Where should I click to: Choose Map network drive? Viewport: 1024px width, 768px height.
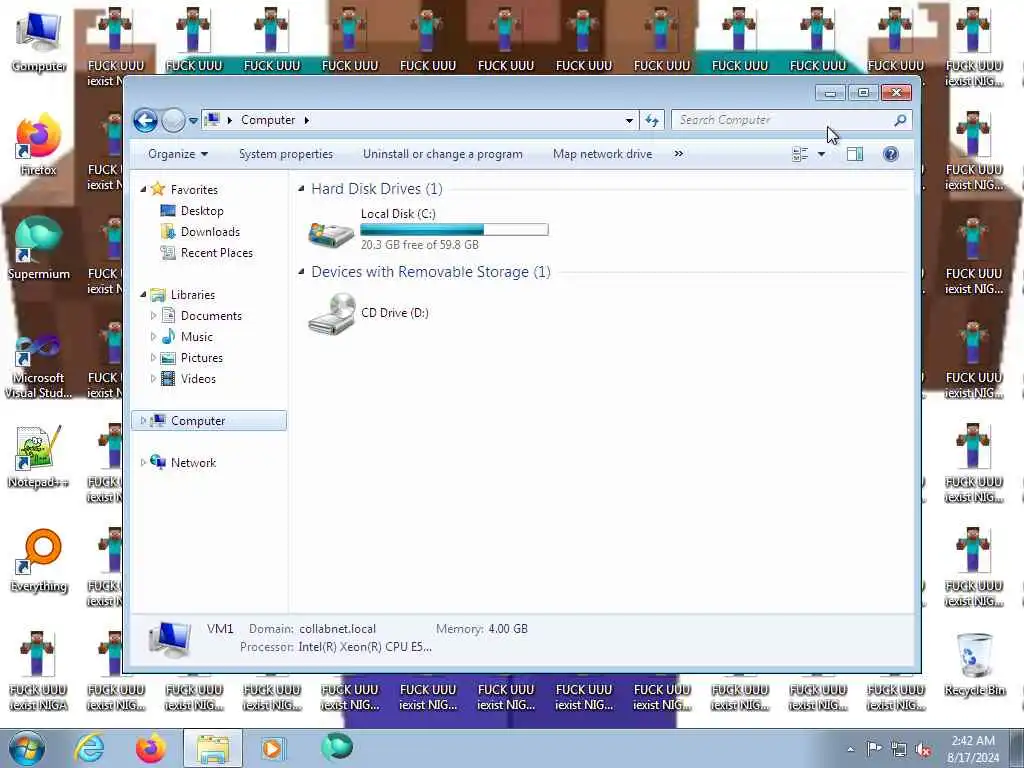[x=602, y=154]
